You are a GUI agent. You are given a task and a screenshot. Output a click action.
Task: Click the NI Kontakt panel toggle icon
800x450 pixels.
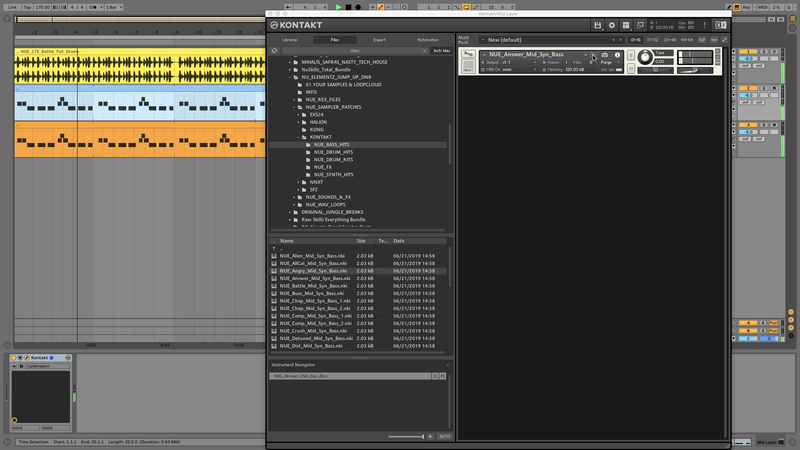(720, 25)
